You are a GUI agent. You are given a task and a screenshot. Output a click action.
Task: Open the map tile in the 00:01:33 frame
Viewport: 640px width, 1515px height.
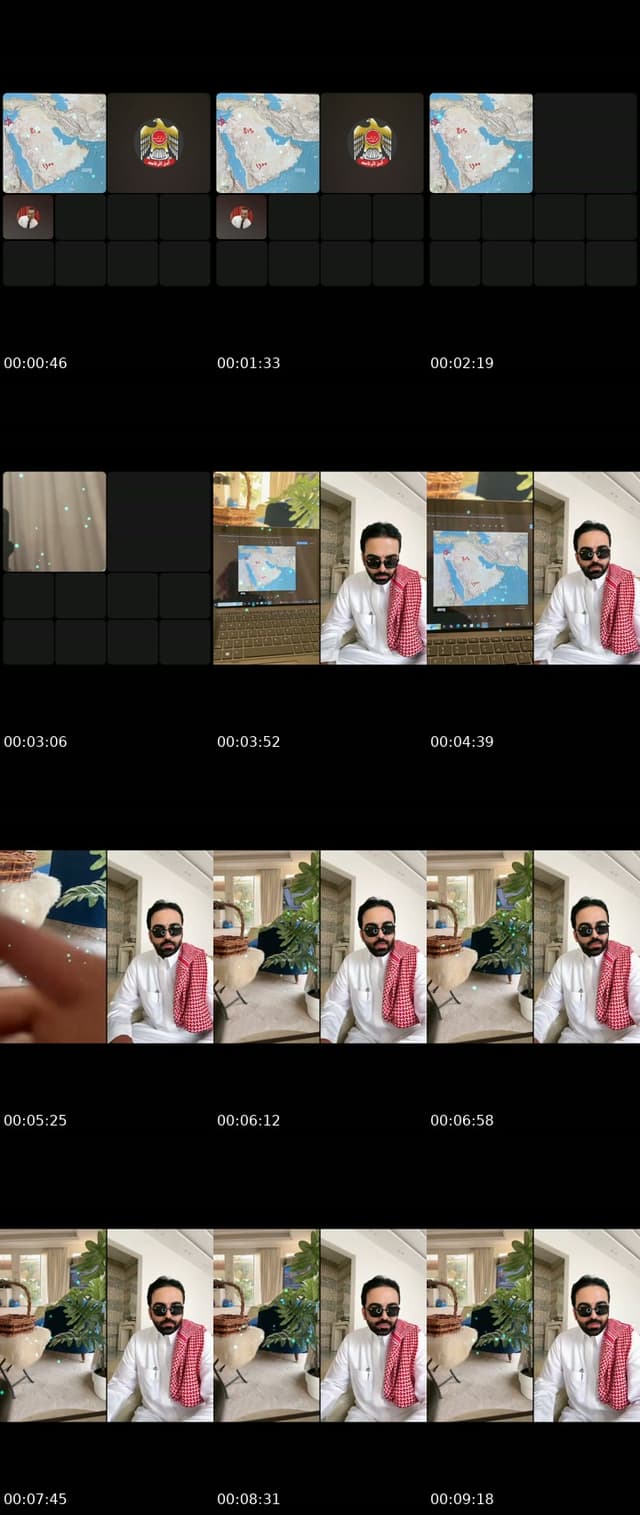(267, 143)
